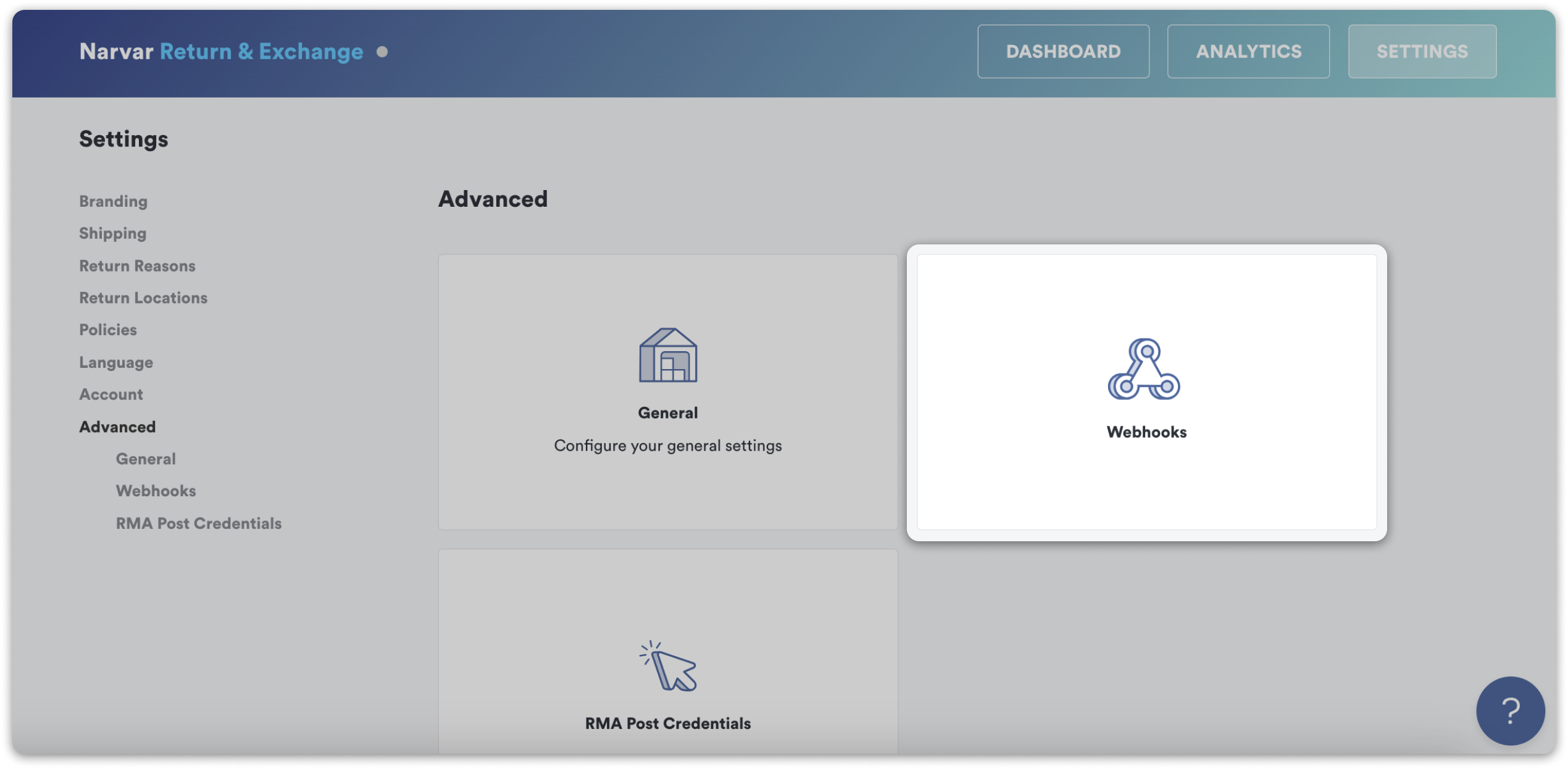Open Return Locations in sidebar
Viewport: 1568px width, 769px height.
(143, 298)
